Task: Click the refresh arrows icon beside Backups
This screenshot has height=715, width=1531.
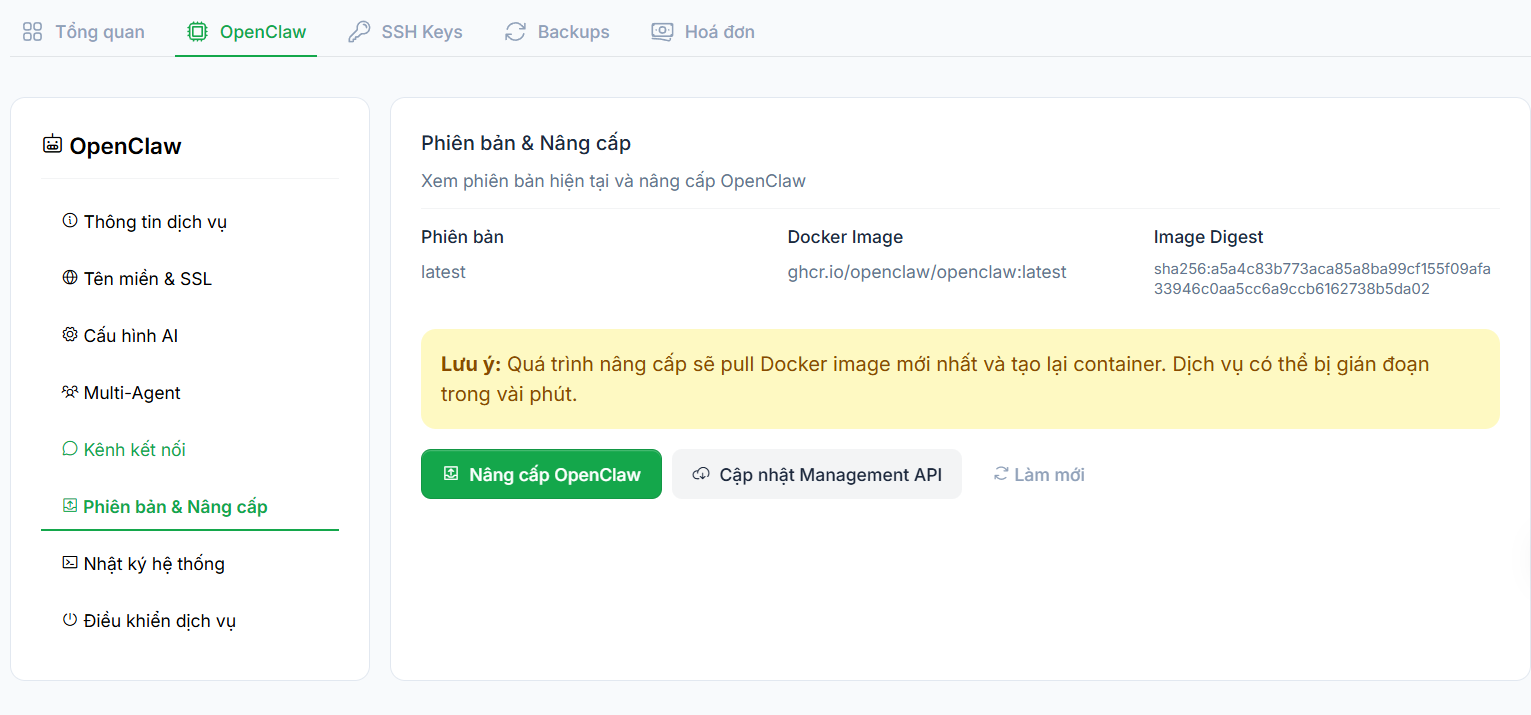Action: [515, 32]
